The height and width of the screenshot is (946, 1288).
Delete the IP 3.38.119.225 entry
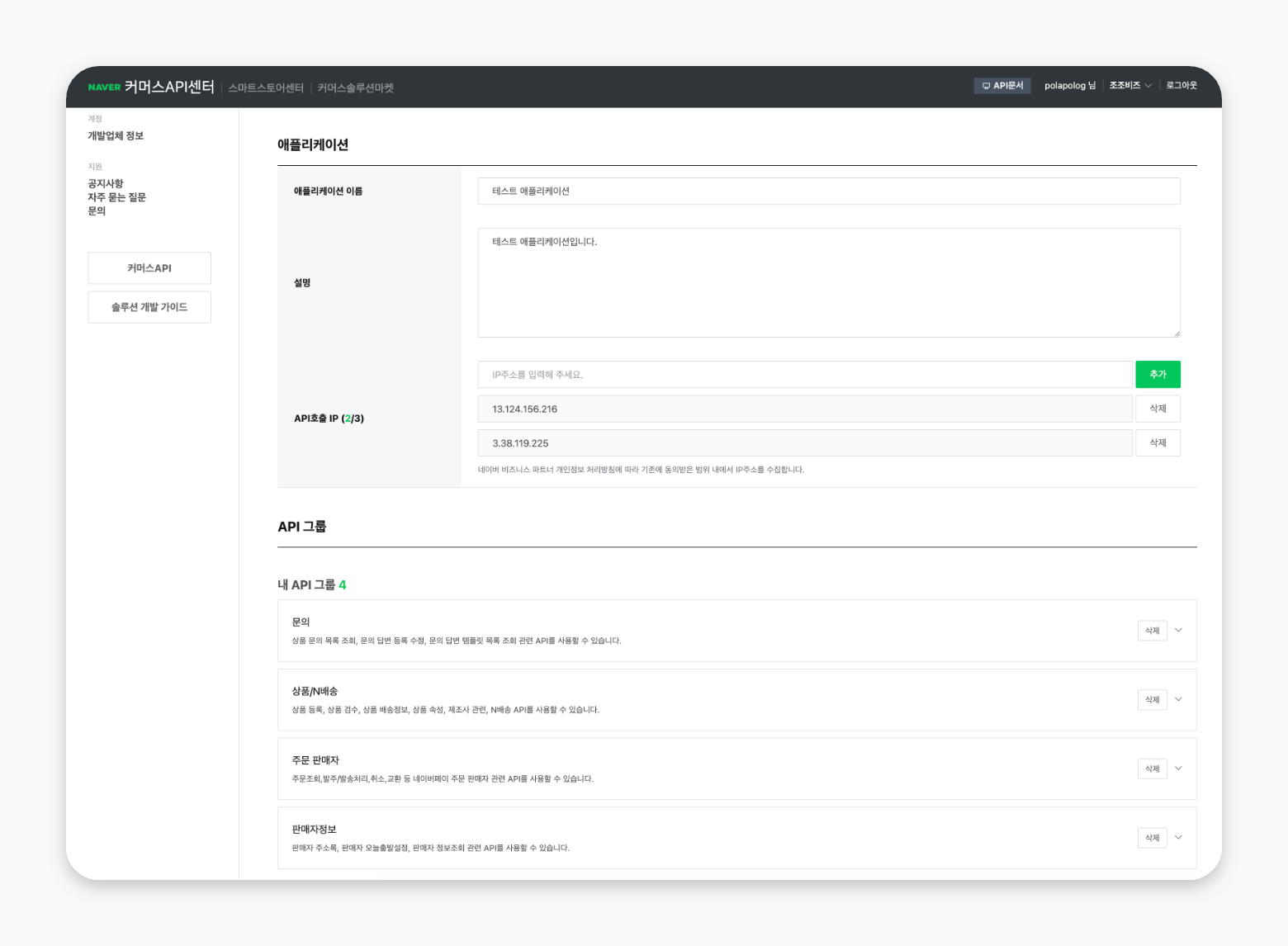[1158, 443]
